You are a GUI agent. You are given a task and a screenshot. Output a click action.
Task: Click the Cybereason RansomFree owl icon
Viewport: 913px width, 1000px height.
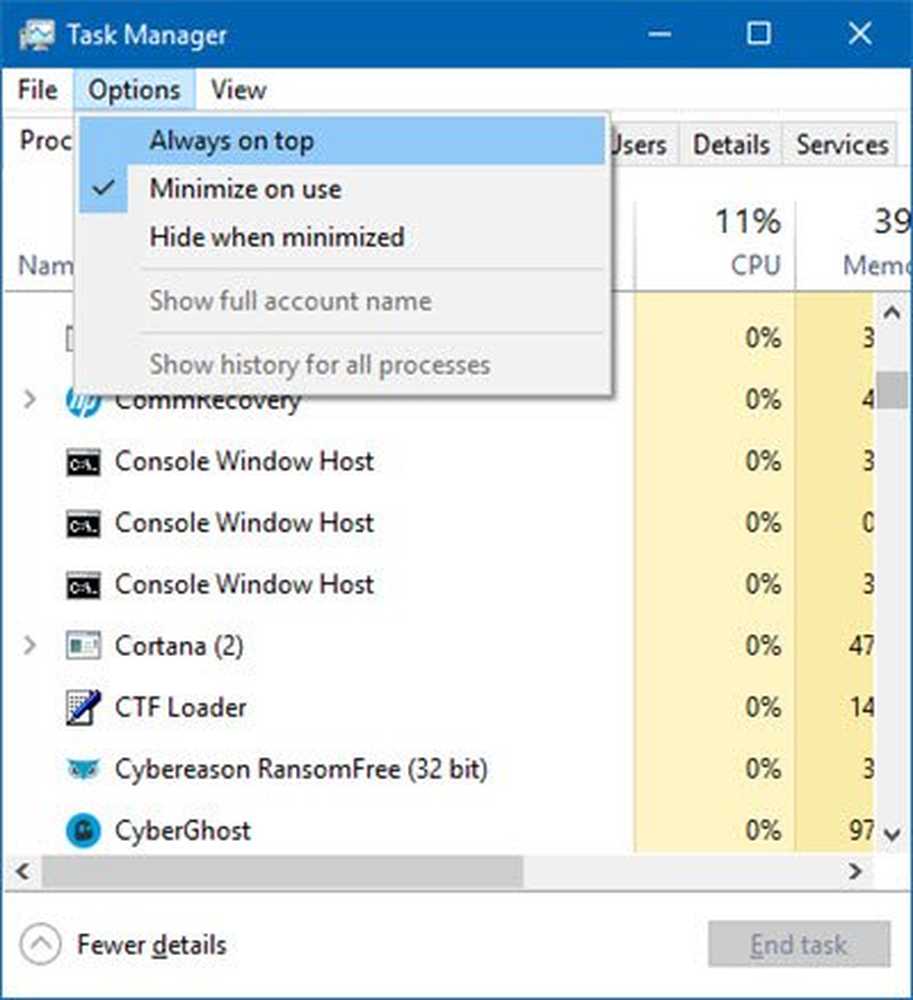coord(83,769)
